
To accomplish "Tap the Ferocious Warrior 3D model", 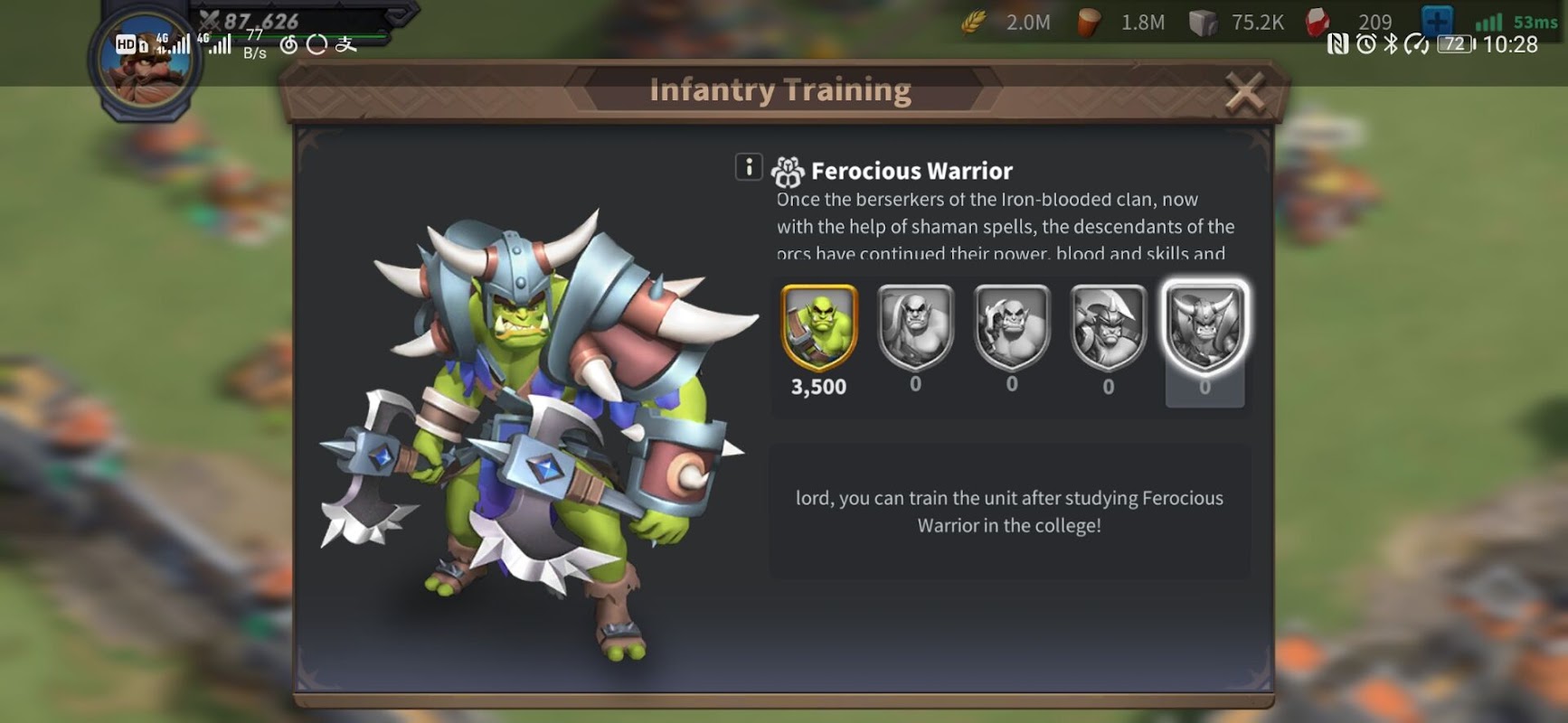I will click(x=538, y=434).
